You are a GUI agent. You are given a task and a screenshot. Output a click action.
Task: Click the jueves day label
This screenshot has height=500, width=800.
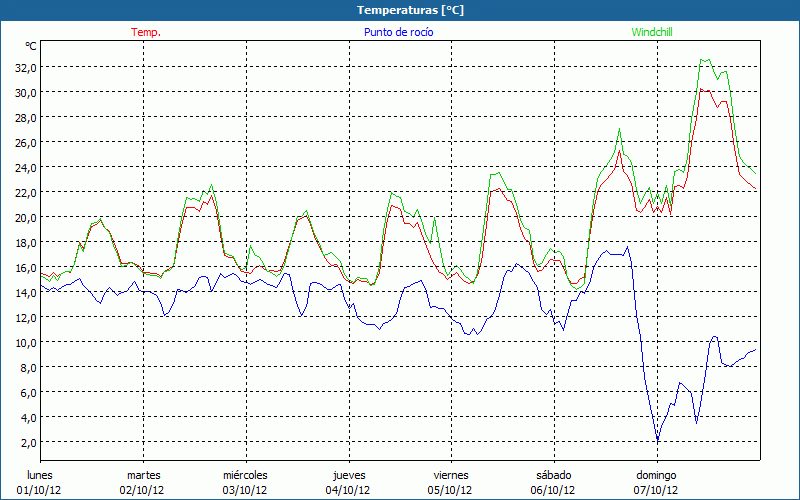(348, 475)
